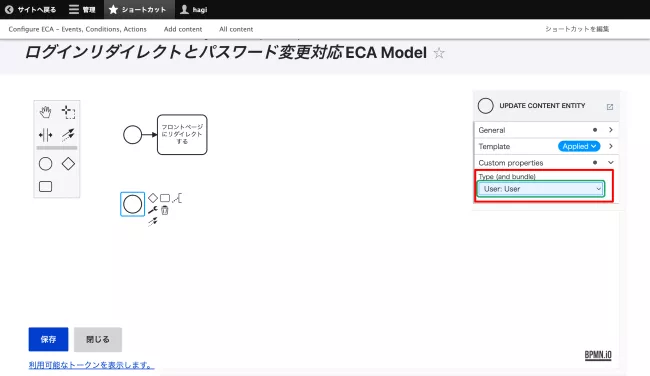Select the upper start event circle
The image size is (650, 376).
click(133, 135)
